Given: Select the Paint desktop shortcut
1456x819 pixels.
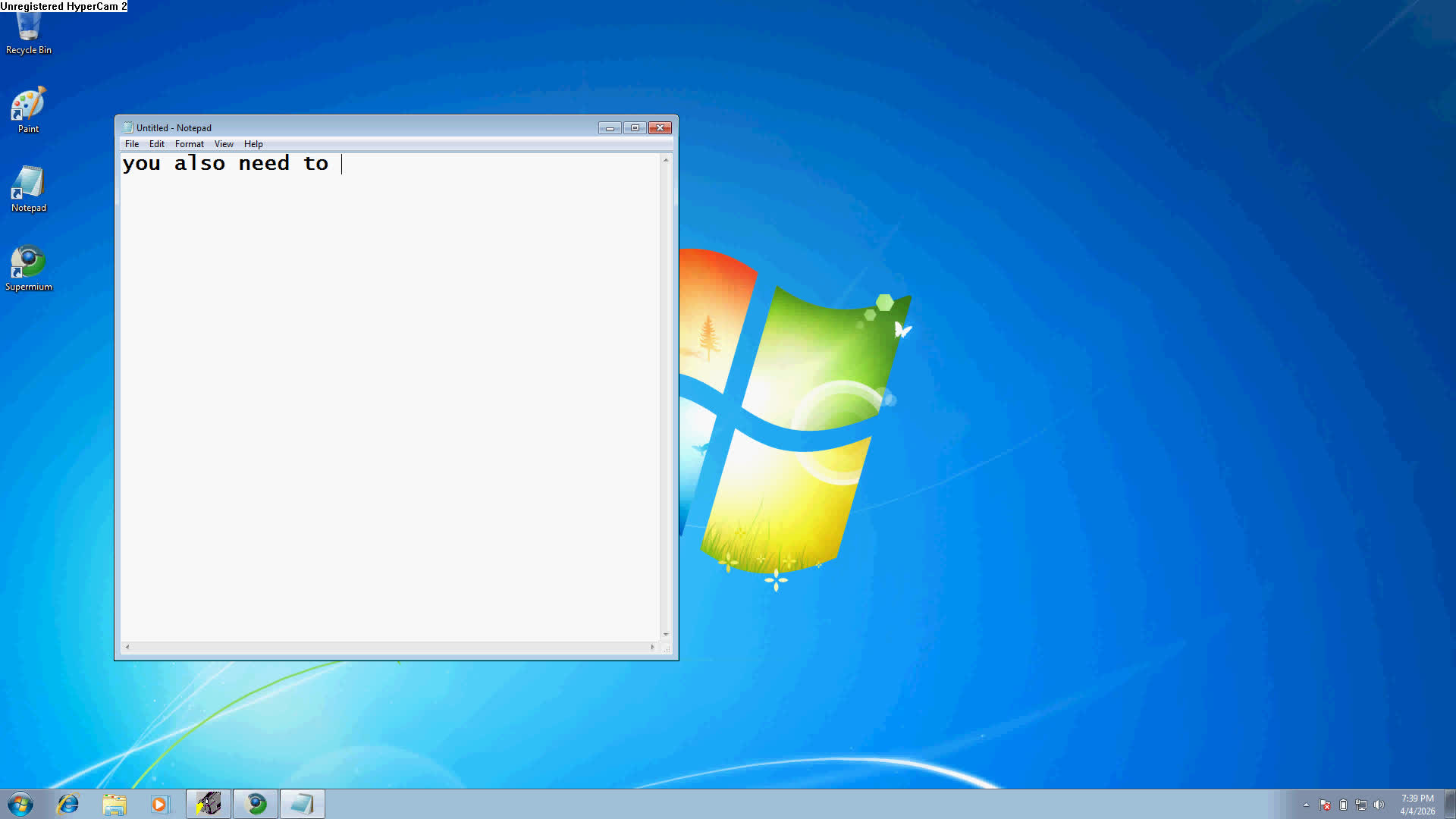Looking at the screenshot, I should point(29,111).
